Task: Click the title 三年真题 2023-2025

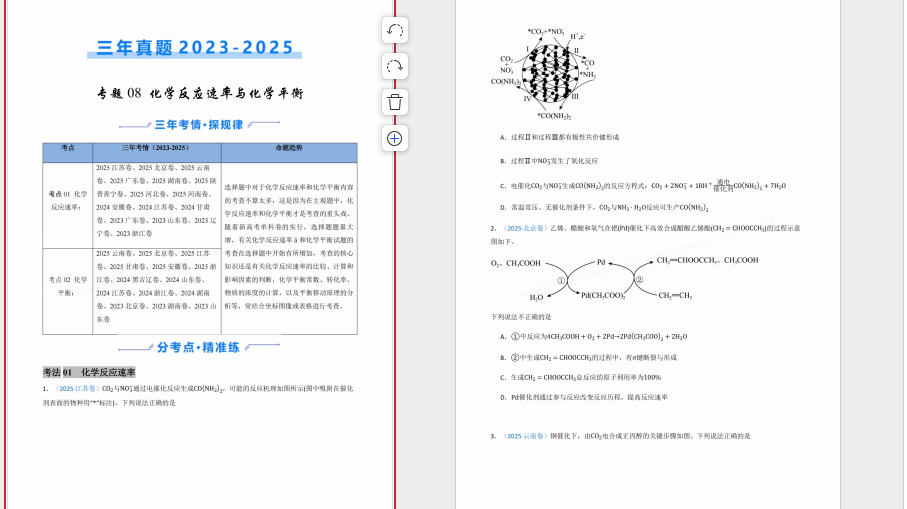Action: tap(196, 48)
